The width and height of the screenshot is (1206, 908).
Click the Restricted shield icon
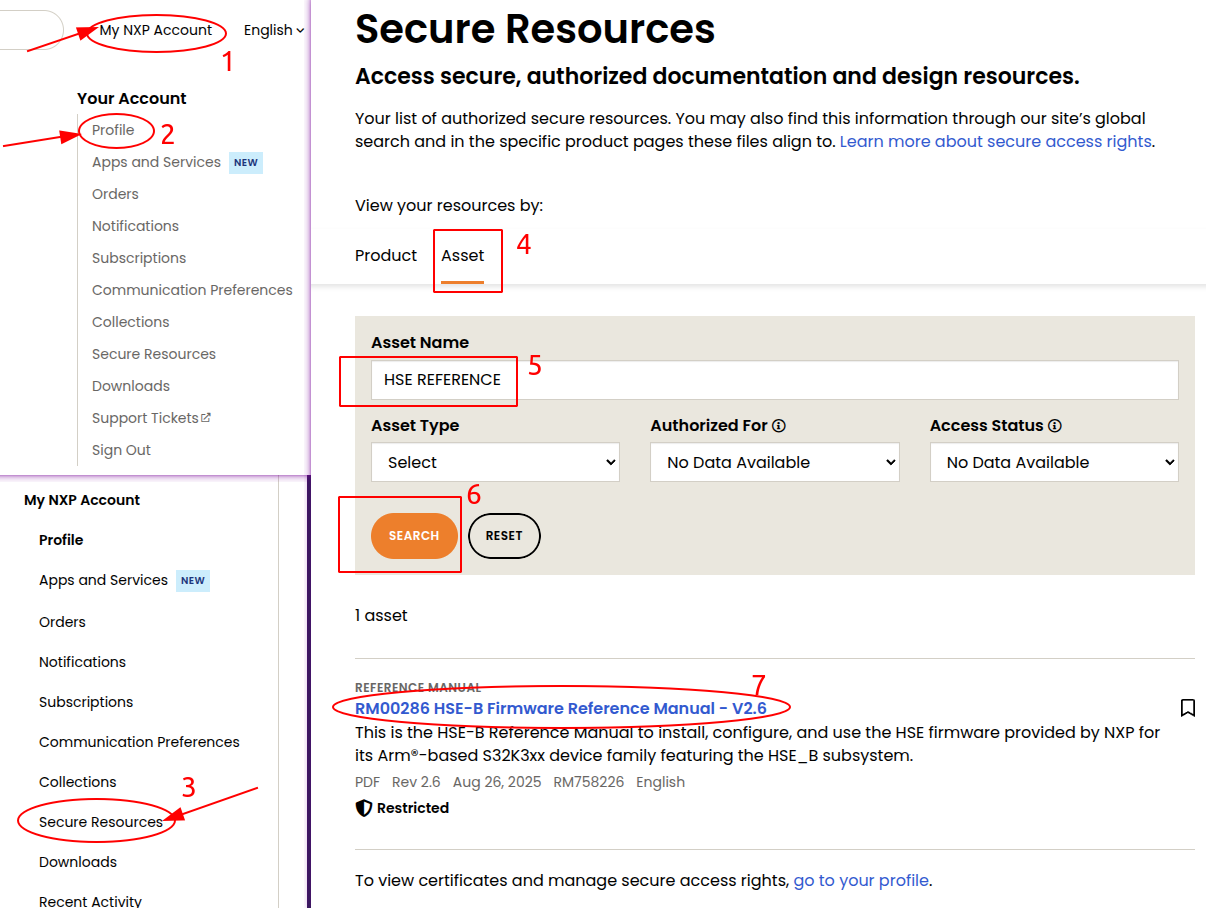(364, 808)
